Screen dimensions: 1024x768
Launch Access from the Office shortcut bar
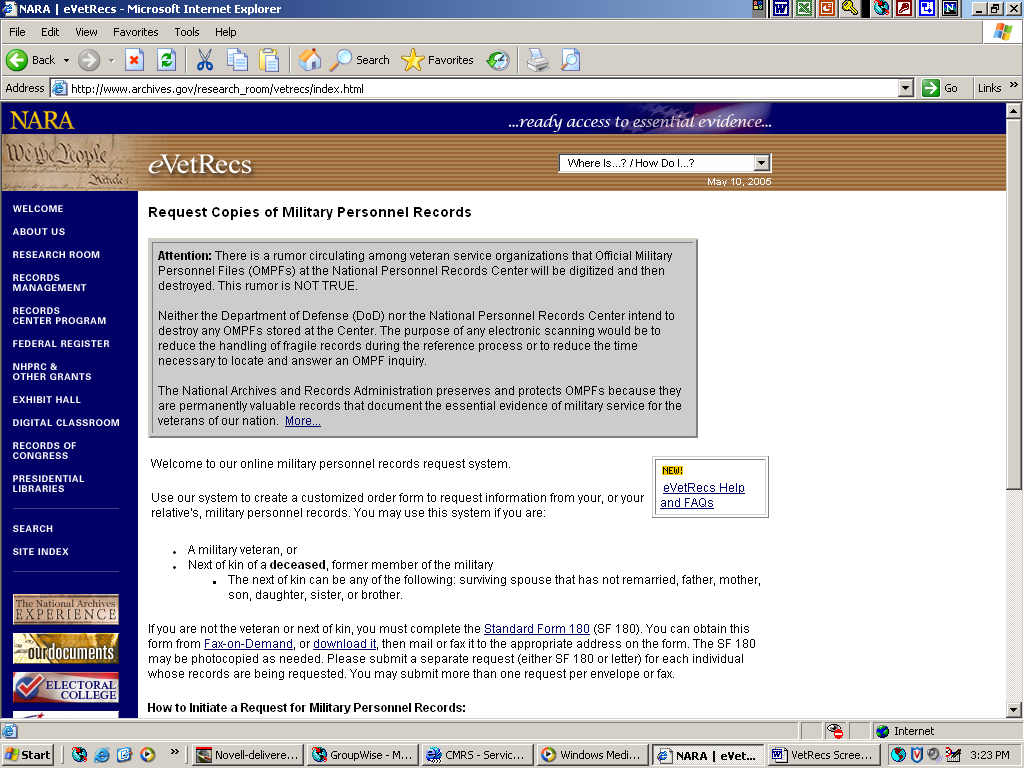point(904,8)
